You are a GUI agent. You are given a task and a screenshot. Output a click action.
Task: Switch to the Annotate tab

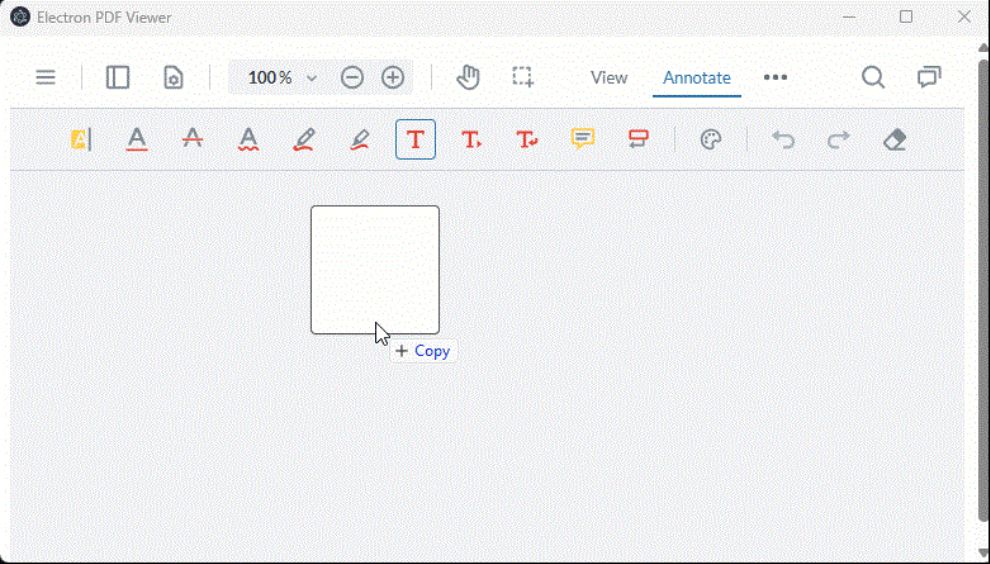pos(696,78)
